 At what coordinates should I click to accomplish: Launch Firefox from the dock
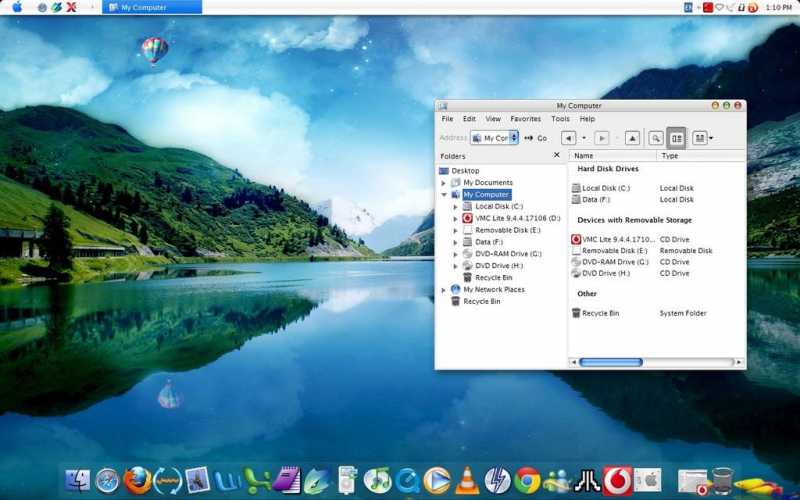(x=138, y=481)
